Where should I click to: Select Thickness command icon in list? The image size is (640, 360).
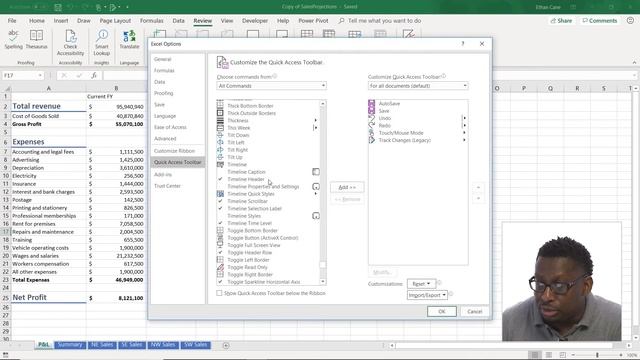(x=220, y=120)
